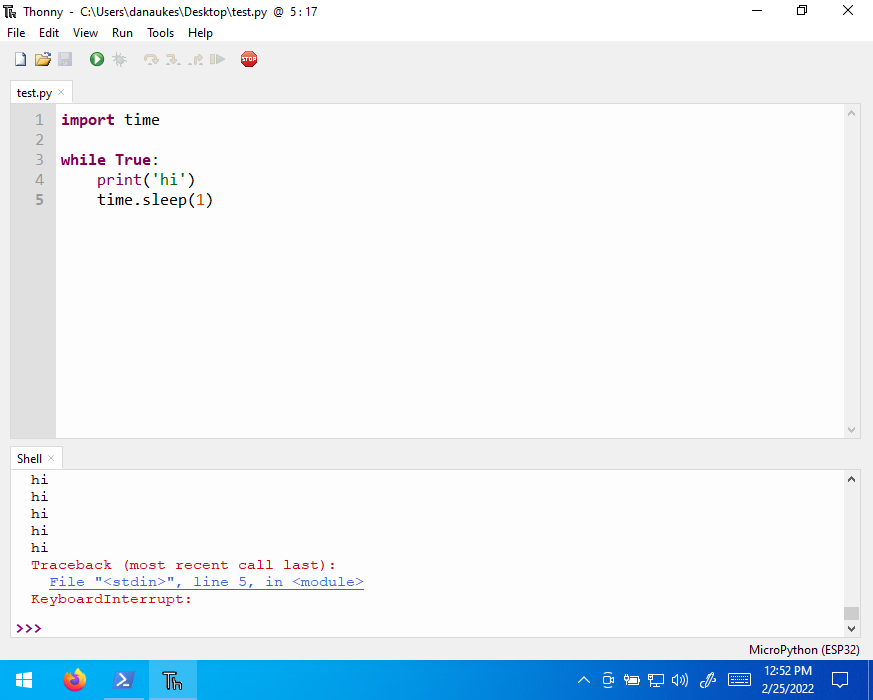873x700 pixels.
Task: Save the file with the floppy icon
Action: 65,59
